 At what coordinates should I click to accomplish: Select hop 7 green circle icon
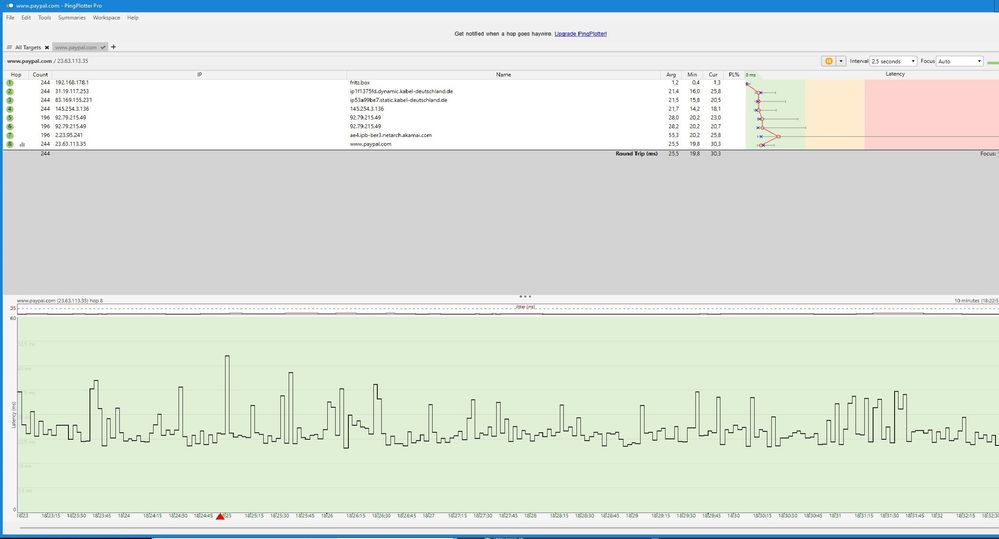click(10, 136)
